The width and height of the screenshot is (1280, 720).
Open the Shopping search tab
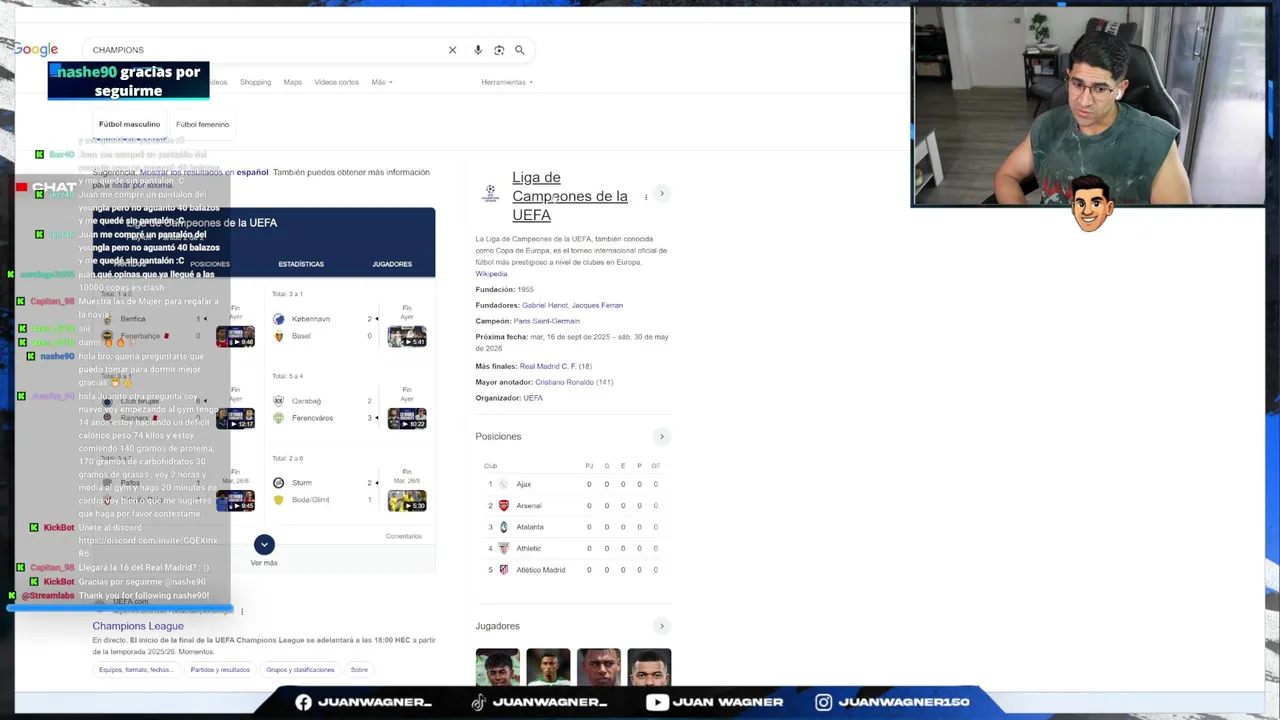[x=255, y=82]
